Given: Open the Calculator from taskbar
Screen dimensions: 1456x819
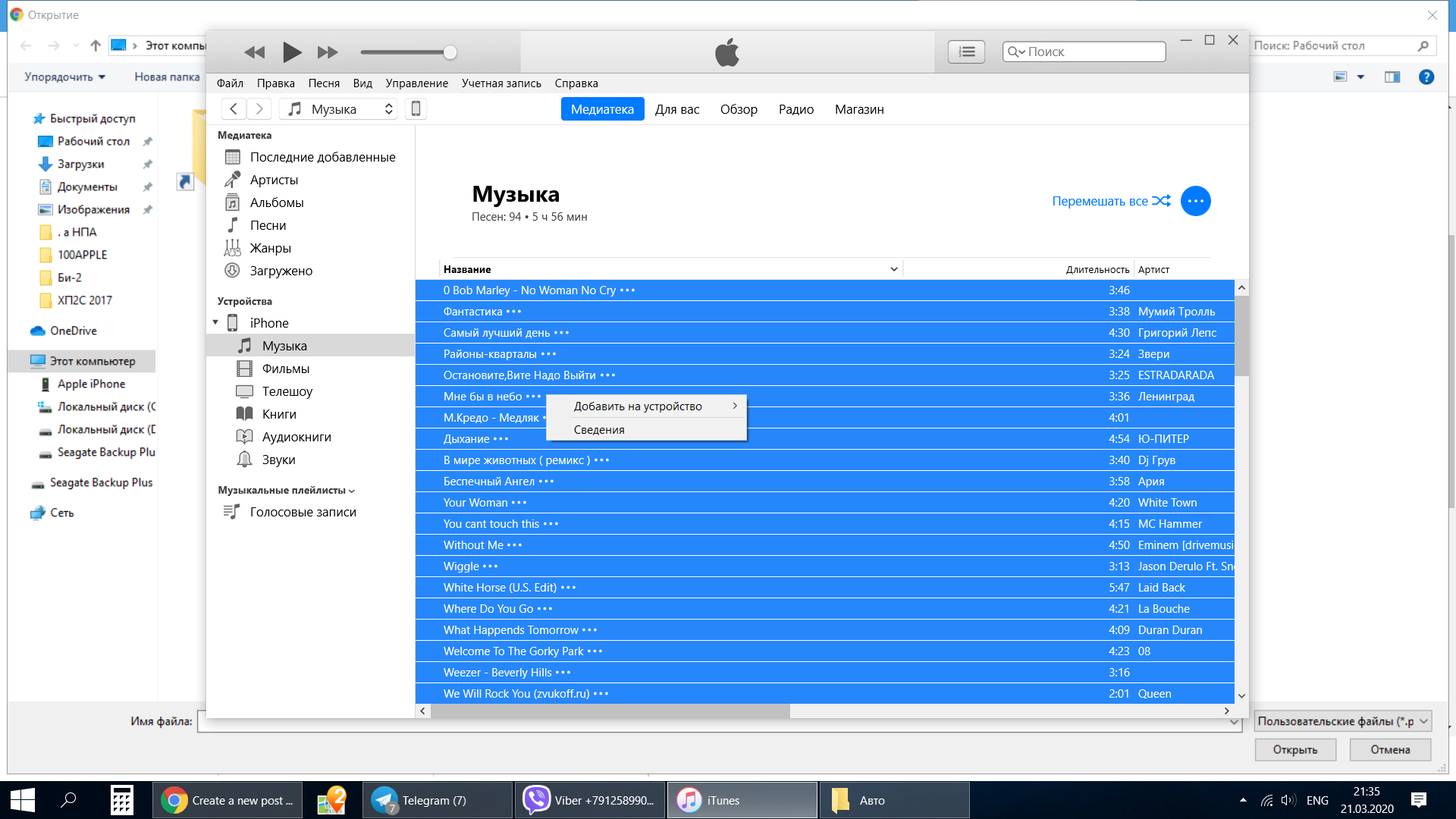Looking at the screenshot, I should [x=121, y=801].
